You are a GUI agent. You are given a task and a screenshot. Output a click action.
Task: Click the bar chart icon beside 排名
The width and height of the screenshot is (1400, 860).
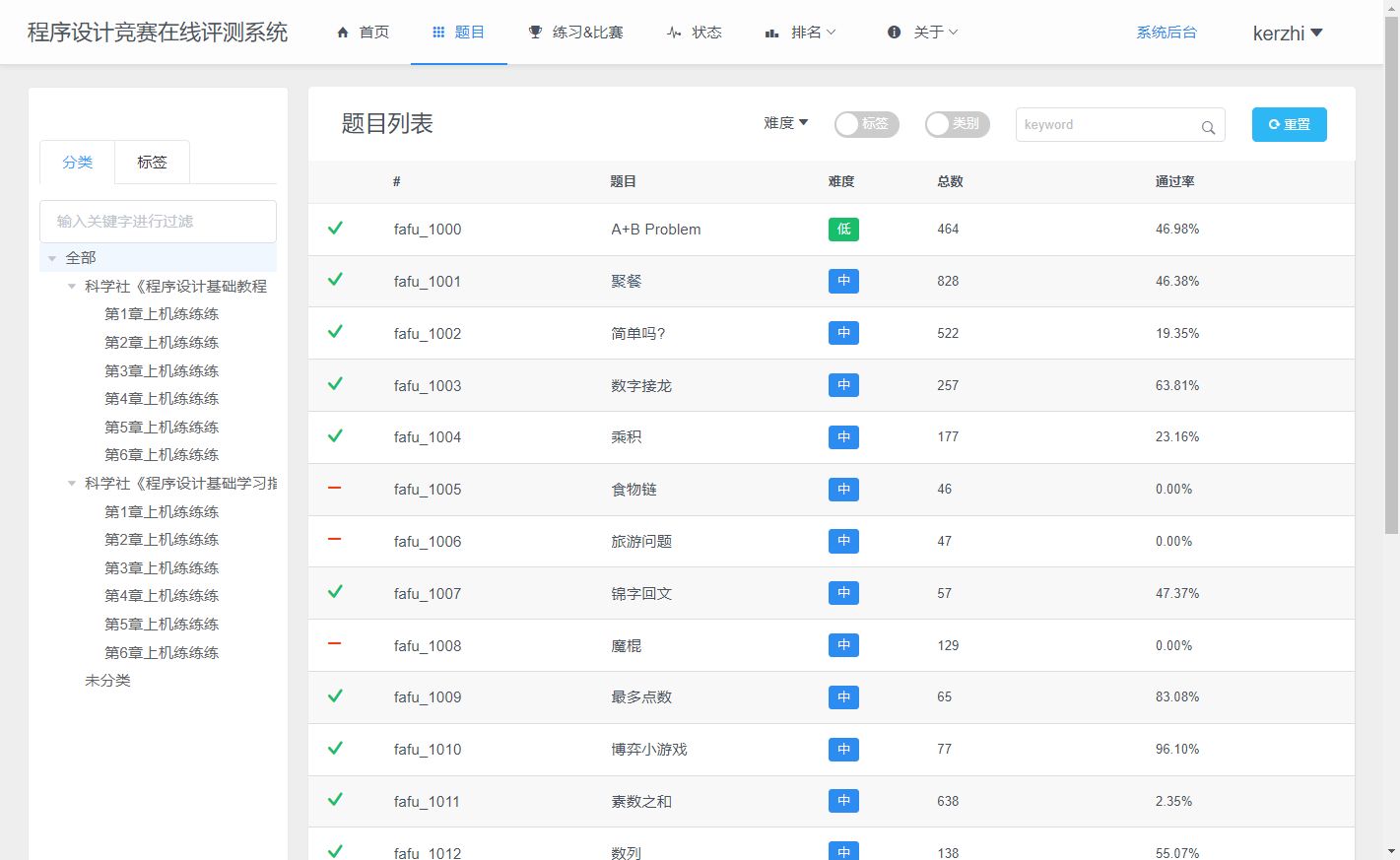772,33
